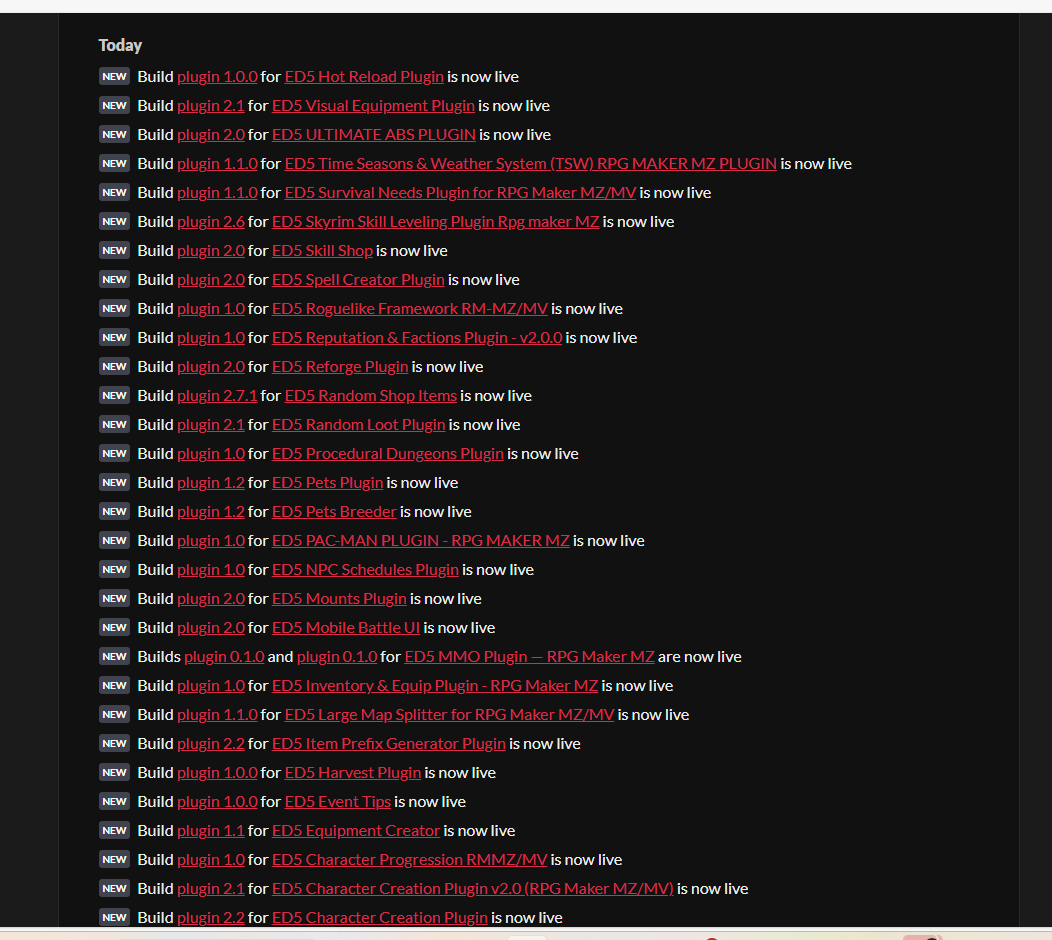The height and width of the screenshot is (940, 1052).
Task: Open plugin 2.2 build for Item Prefix Generator
Action: tap(211, 743)
